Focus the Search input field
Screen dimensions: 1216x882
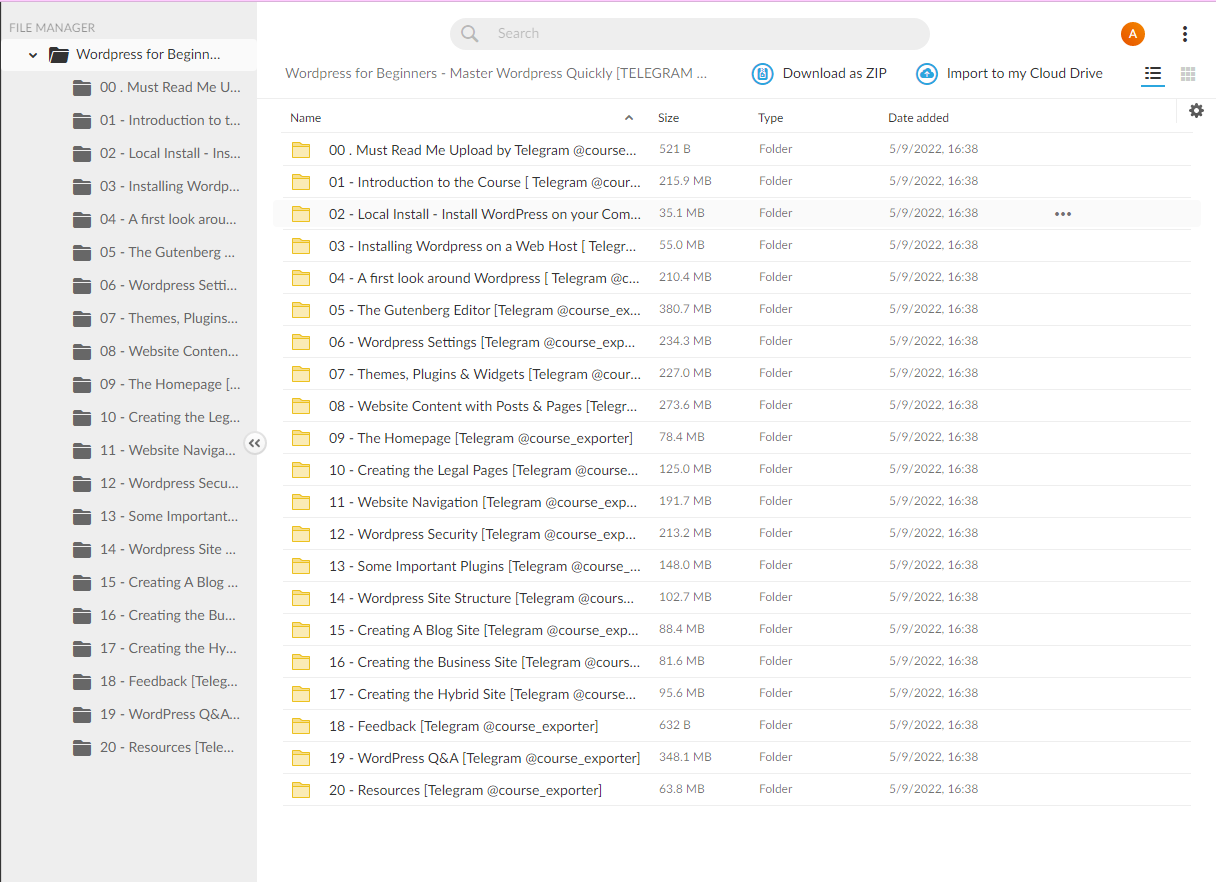(690, 34)
